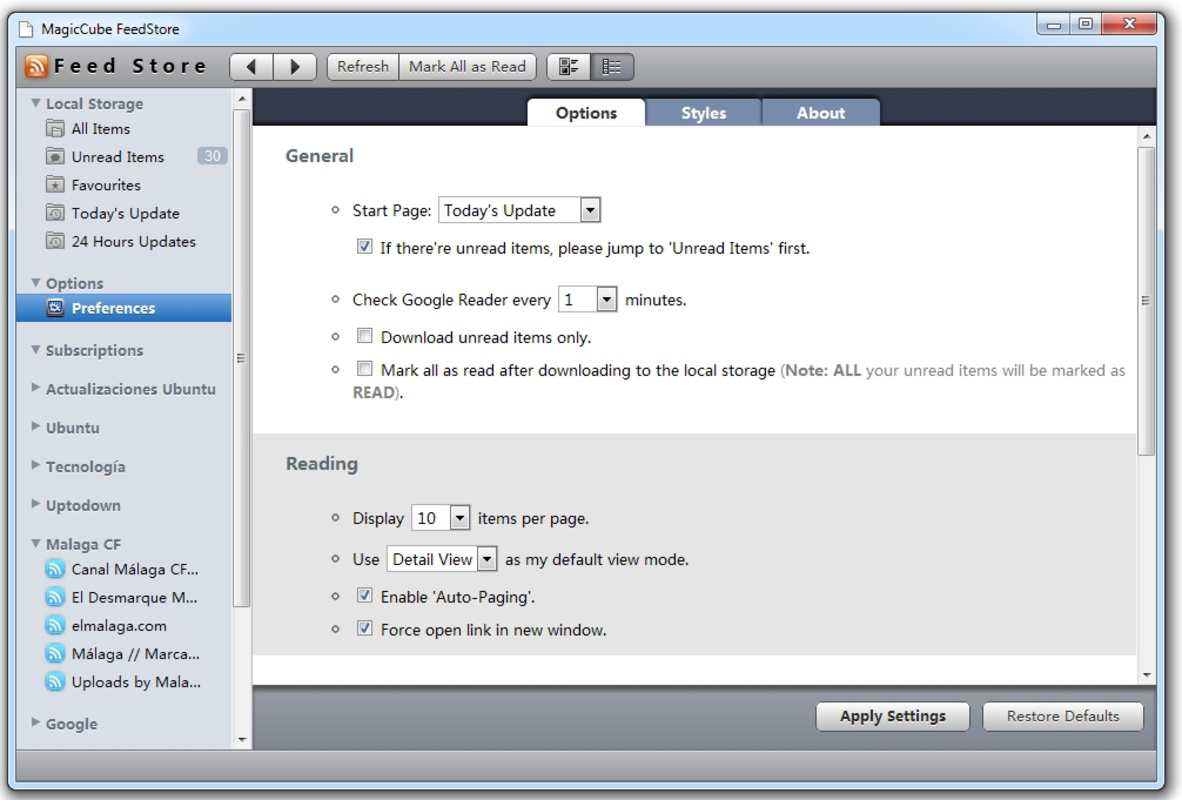Switch to the Options tab

pyautogui.click(x=586, y=112)
